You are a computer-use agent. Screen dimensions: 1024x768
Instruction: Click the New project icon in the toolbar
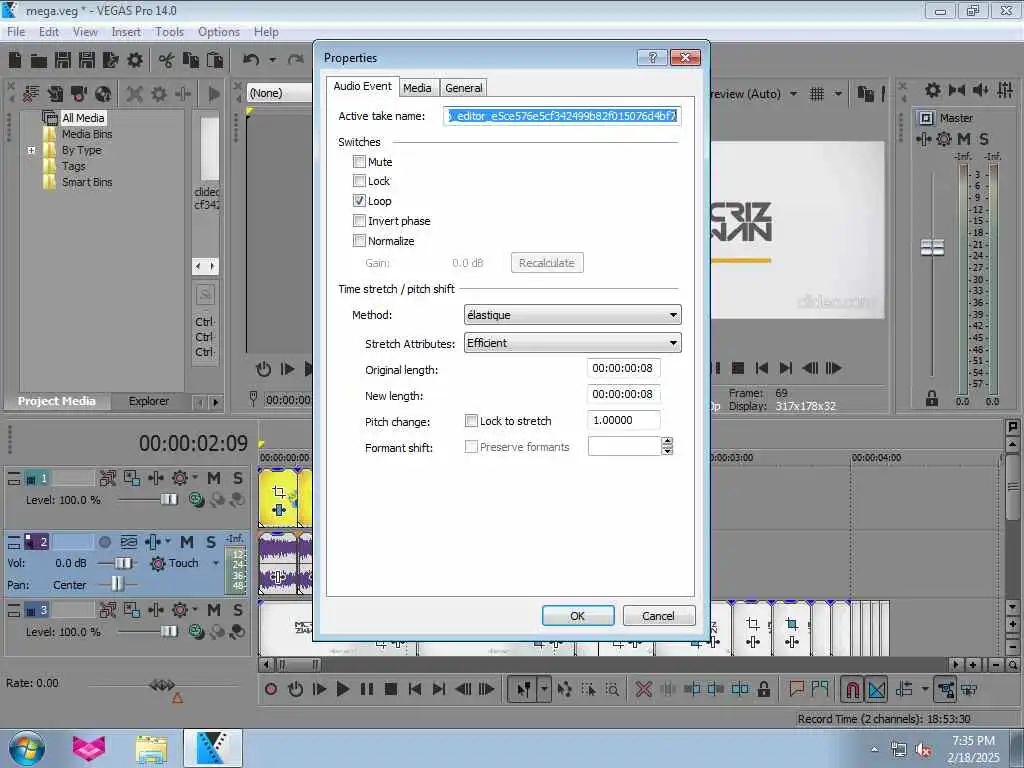pos(15,60)
